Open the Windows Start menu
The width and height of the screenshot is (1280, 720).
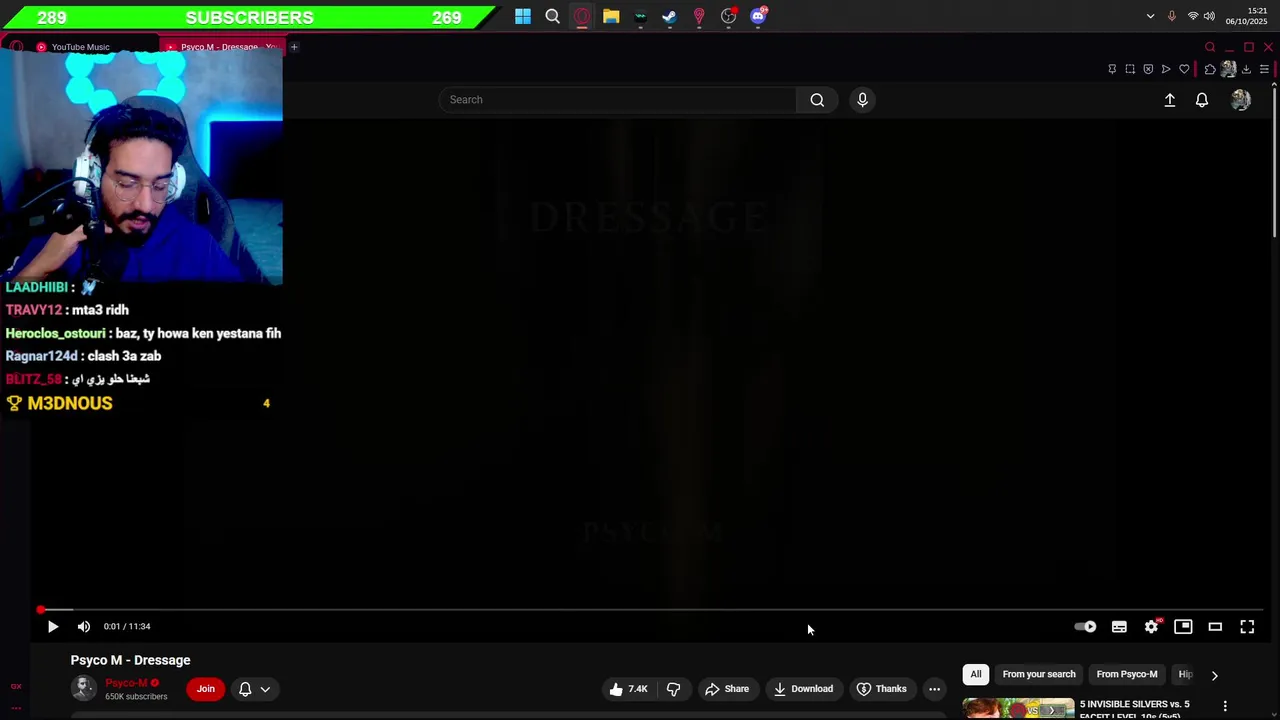click(523, 16)
